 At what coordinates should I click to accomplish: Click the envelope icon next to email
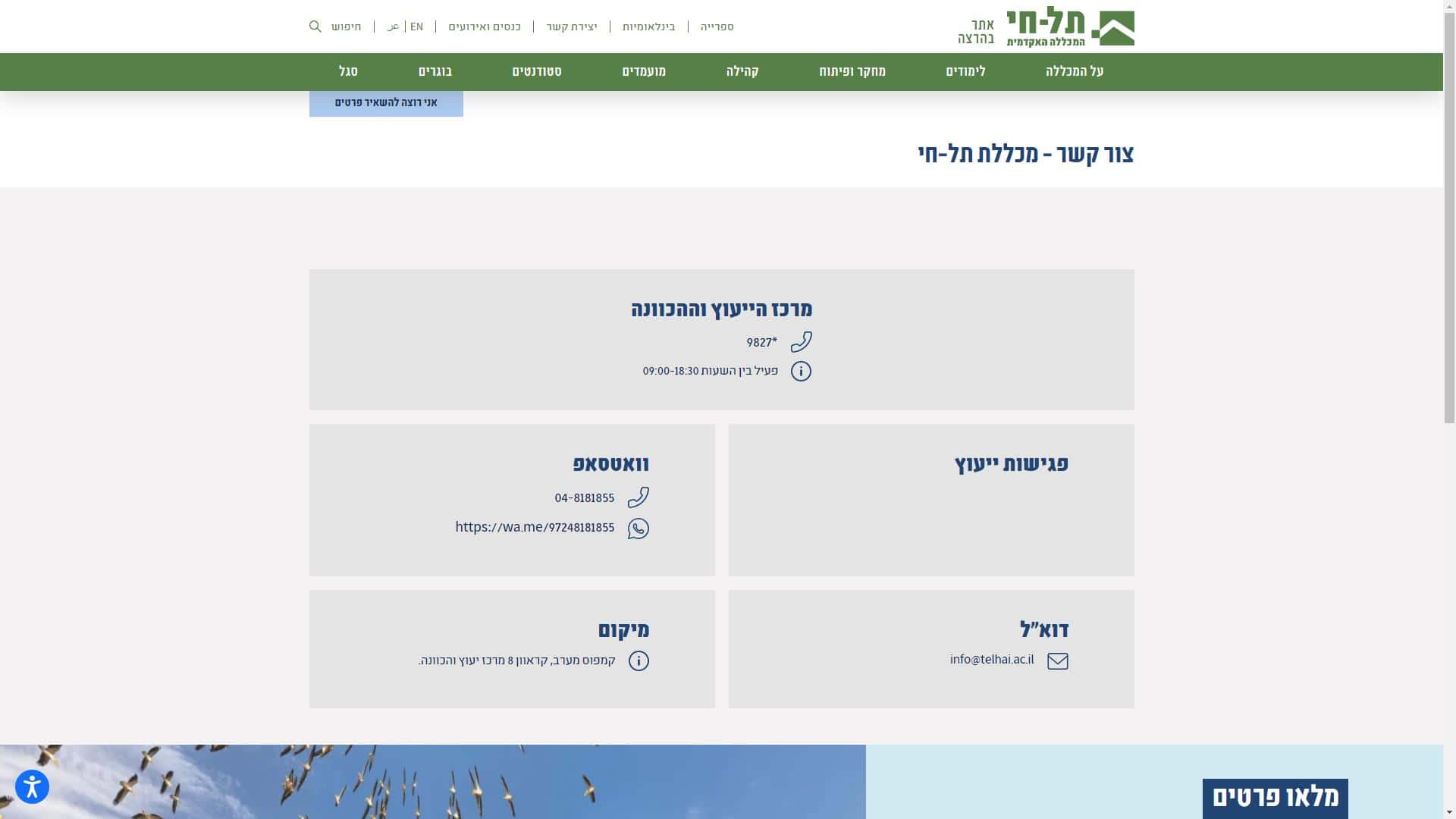pyautogui.click(x=1057, y=661)
